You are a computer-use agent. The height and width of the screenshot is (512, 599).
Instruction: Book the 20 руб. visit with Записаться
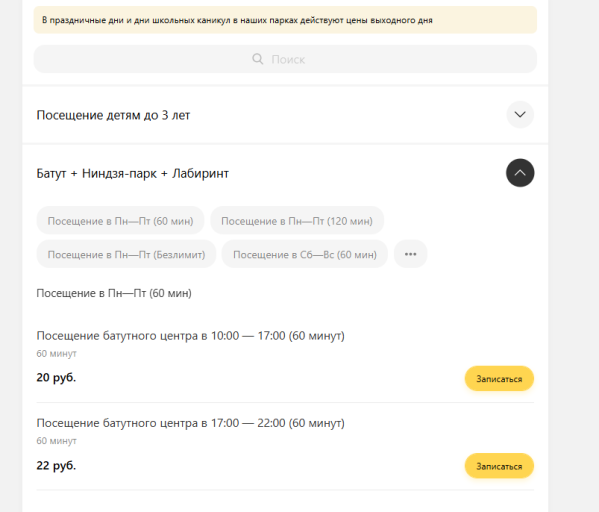tap(499, 379)
